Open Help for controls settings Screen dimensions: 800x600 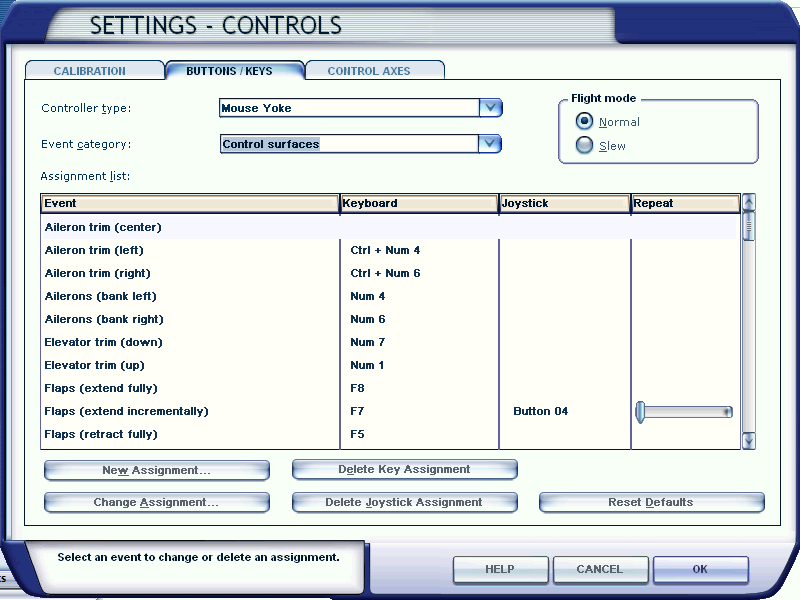tap(501, 569)
